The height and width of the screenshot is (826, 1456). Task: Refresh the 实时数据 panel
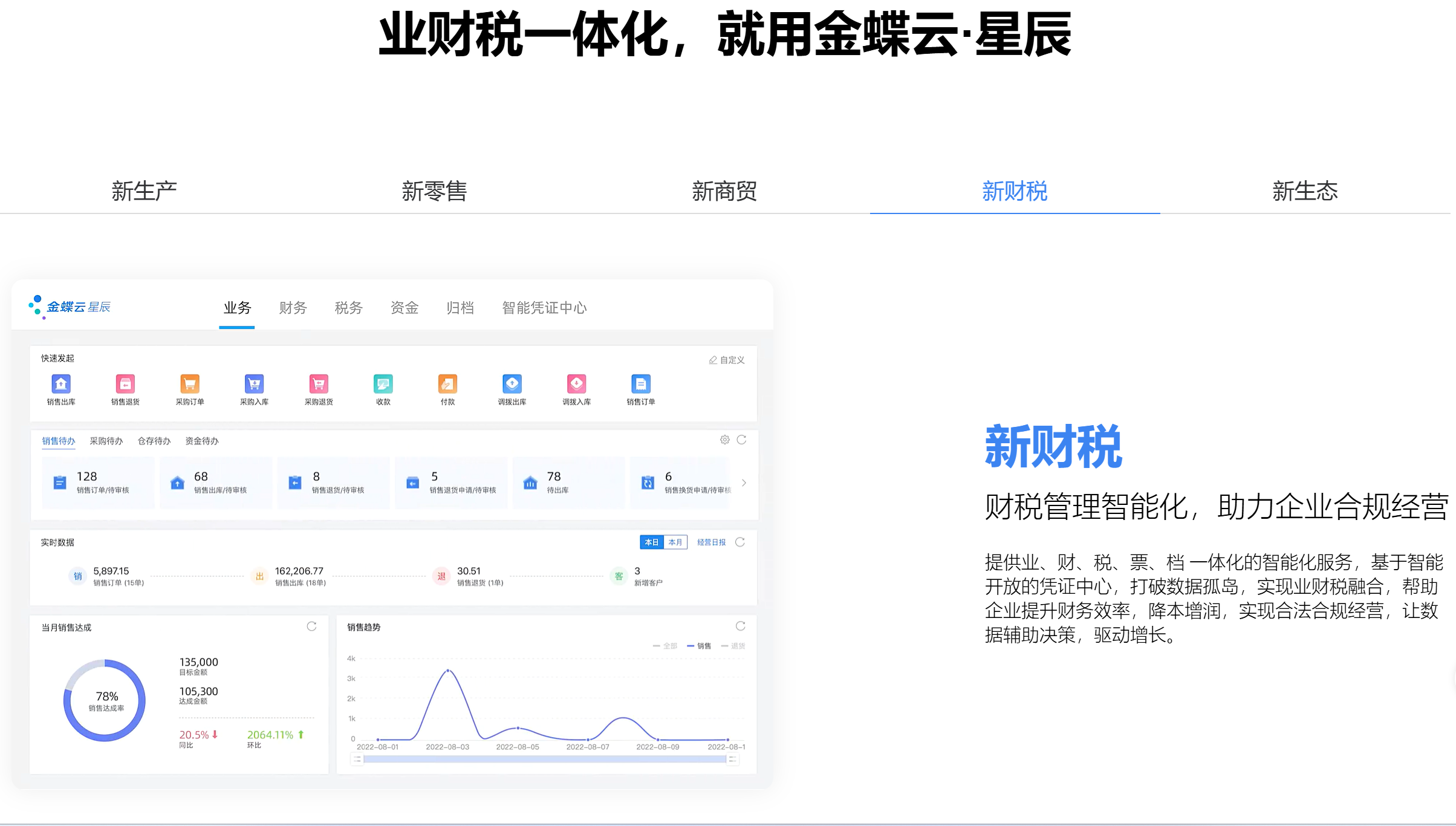click(x=739, y=542)
